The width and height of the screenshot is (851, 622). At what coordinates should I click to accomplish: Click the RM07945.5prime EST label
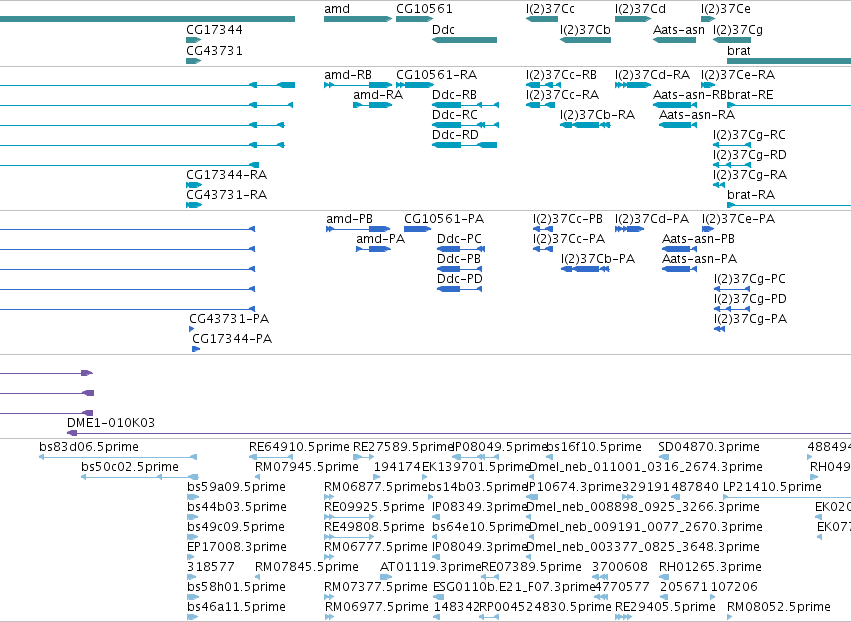307,467
